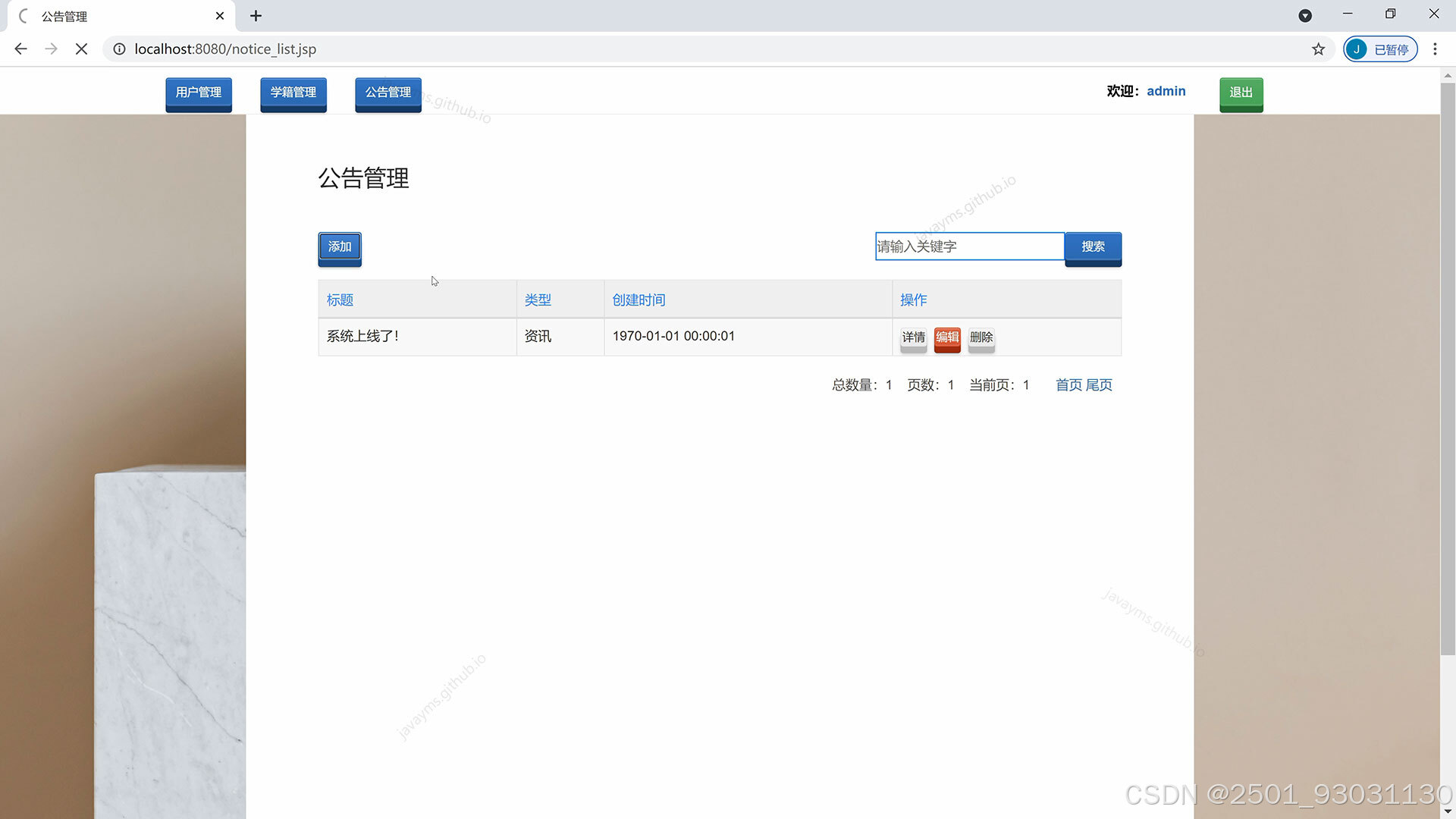Open the 已暂停 profile button
1456x819 pixels.
[1380, 49]
